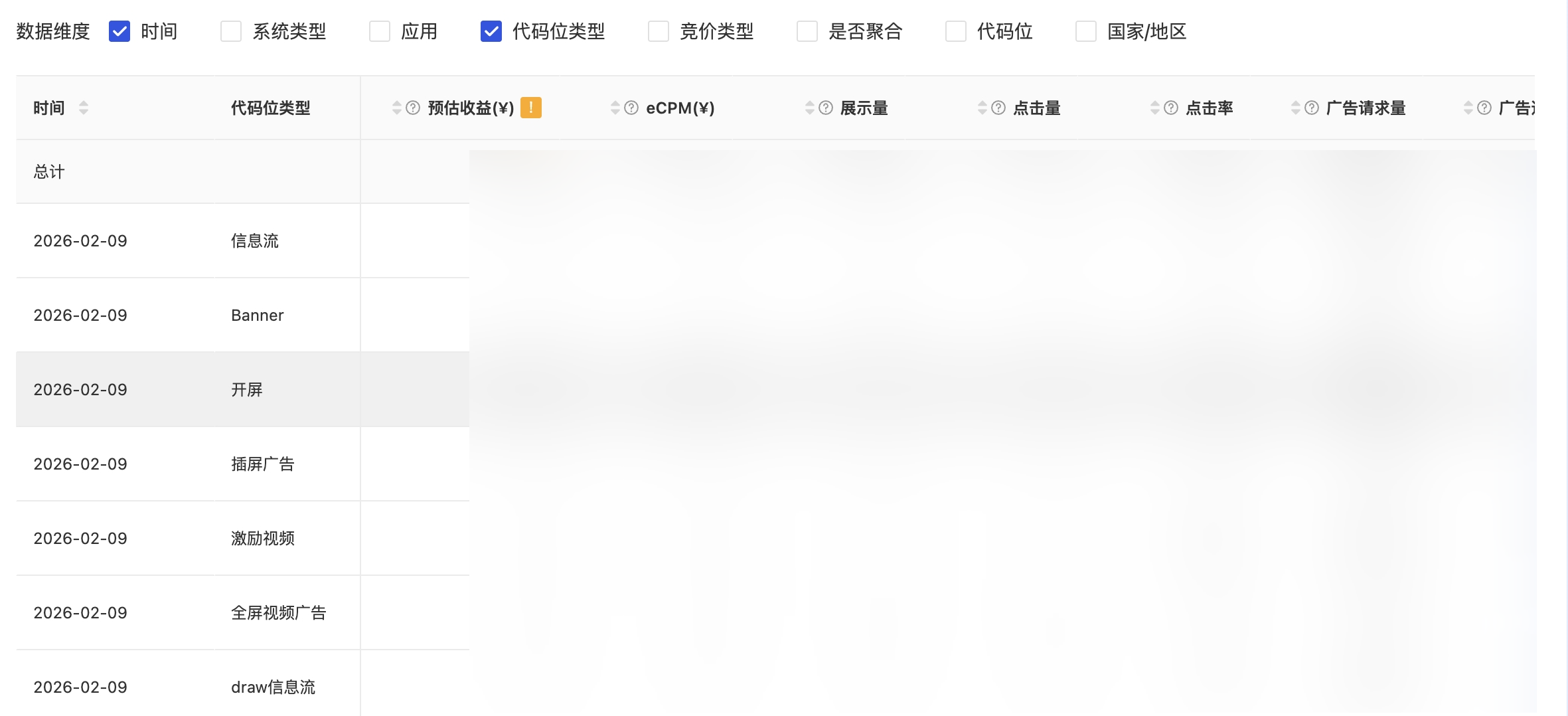The width and height of the screenshot is (1568, 716).
Task: Click the question mark icon beside 点击率
Action: [x=1171, y=108]
